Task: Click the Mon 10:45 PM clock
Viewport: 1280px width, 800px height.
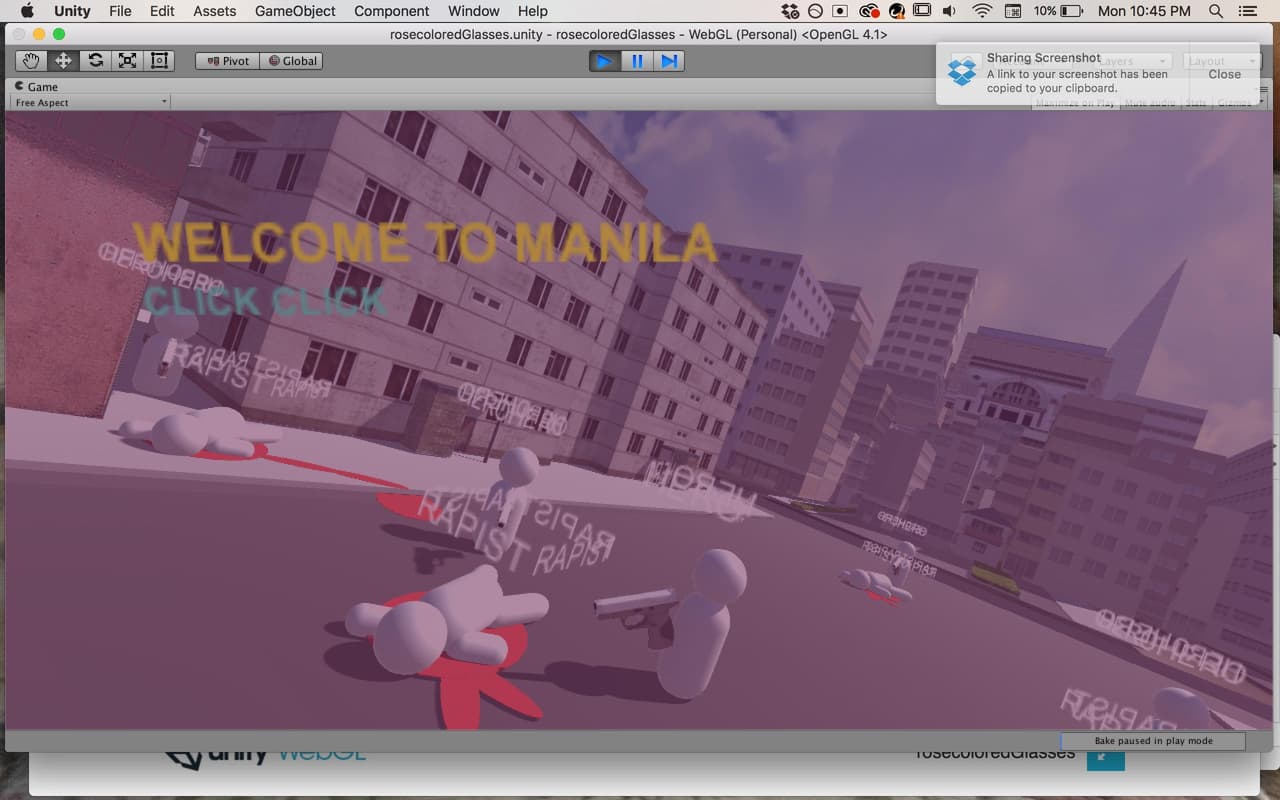Action: click(1144, 11)
